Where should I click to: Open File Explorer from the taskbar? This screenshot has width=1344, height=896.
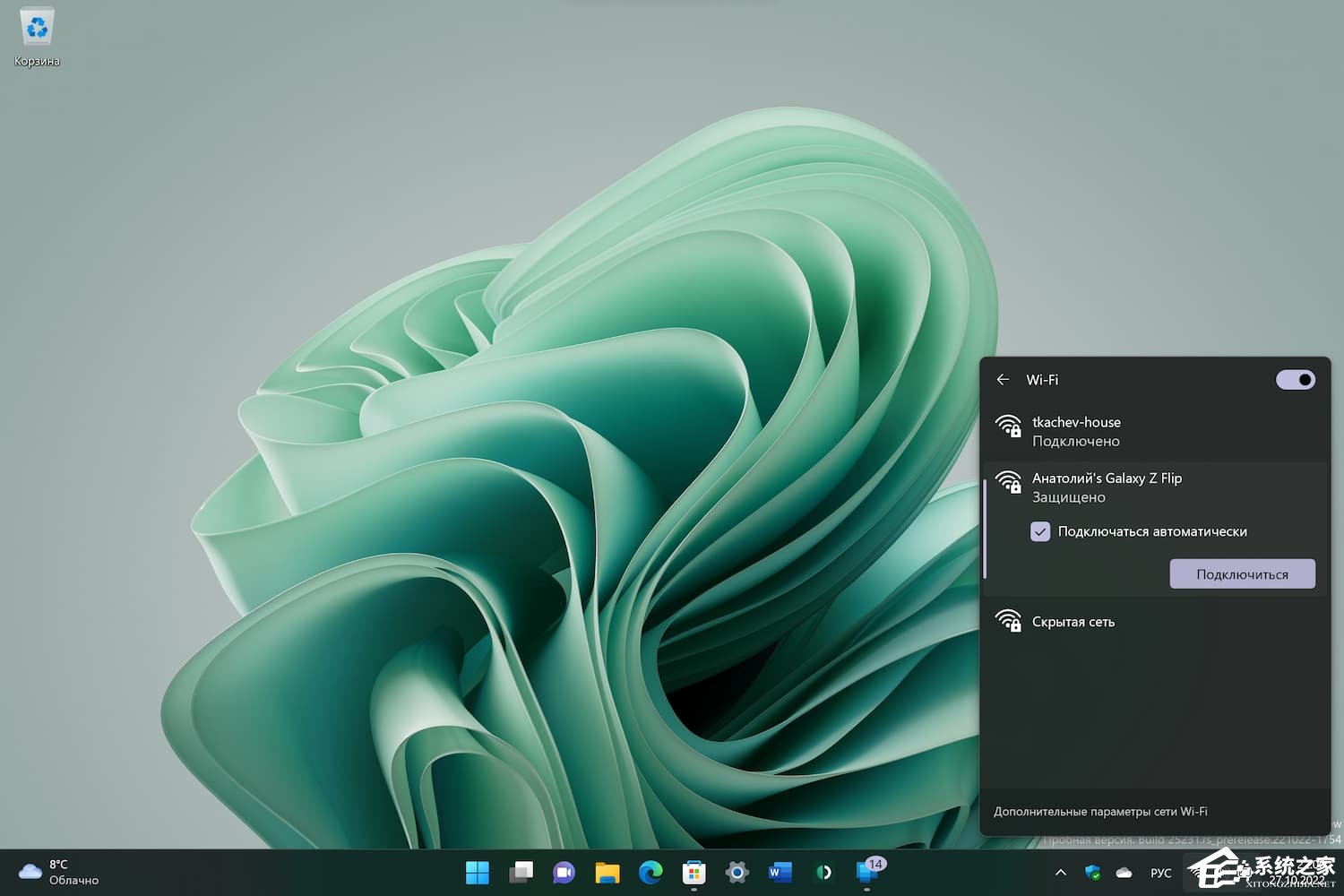tap(607, 872)
